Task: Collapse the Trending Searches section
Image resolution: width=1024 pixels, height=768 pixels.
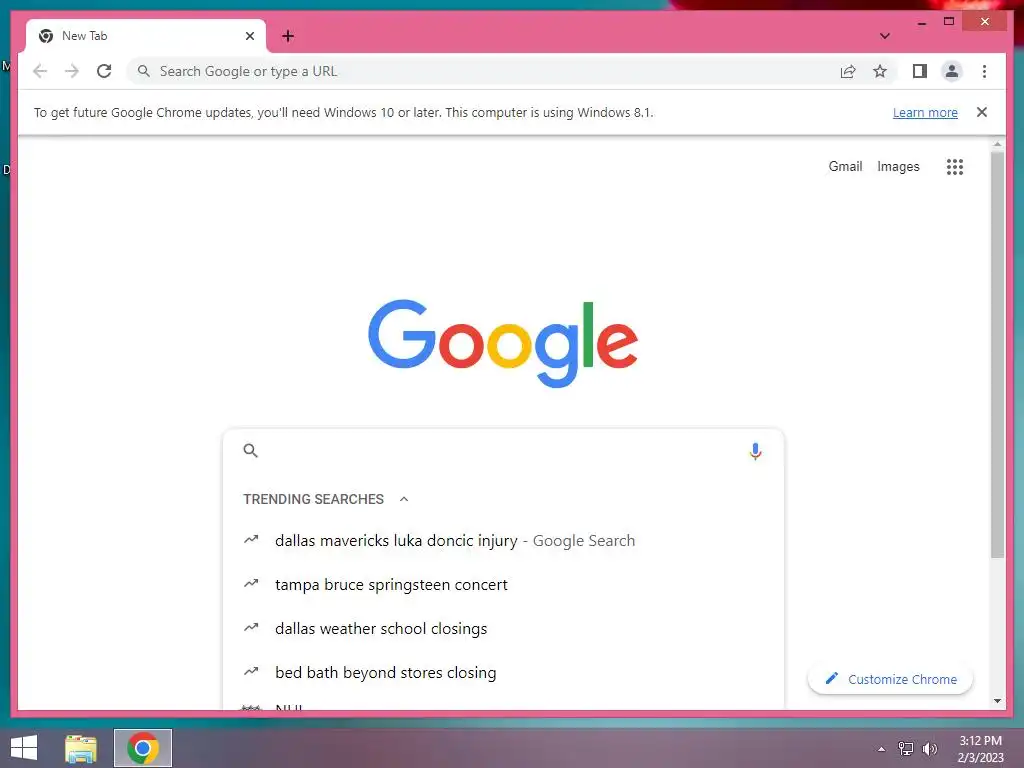Action: point(404,499)
